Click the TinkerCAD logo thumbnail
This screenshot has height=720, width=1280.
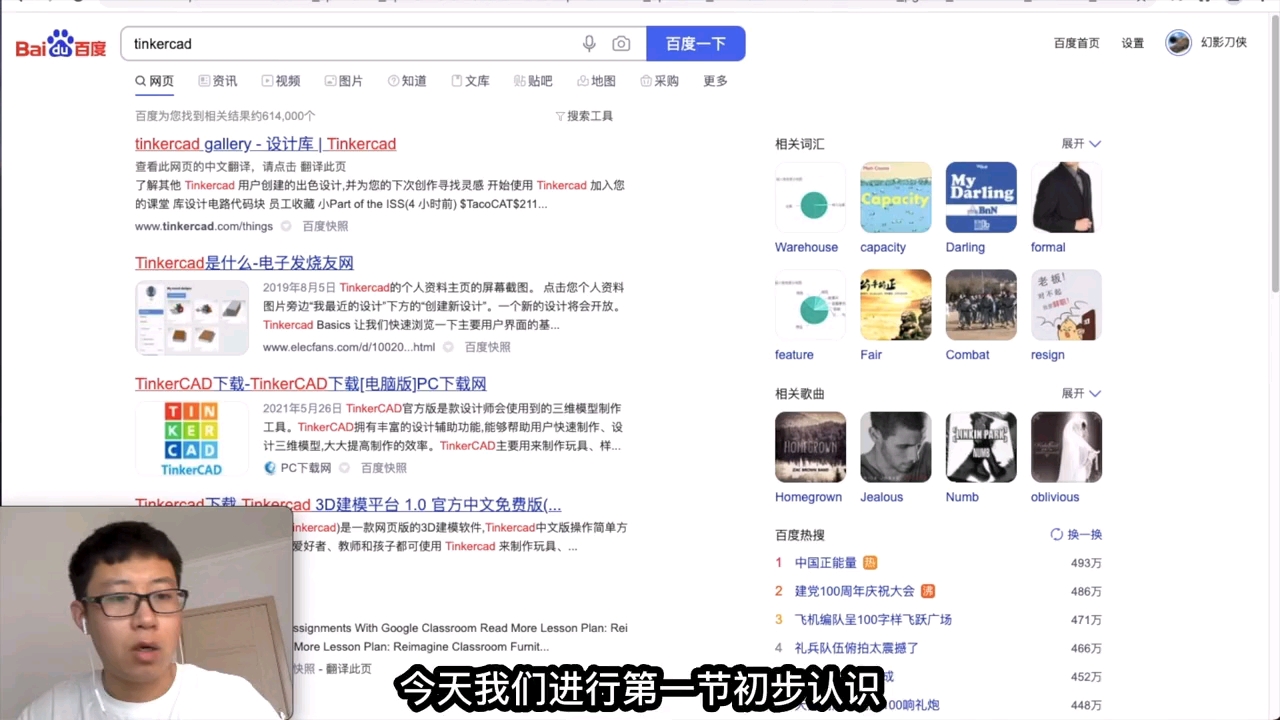pyautogui.click(x=192, y=439)
